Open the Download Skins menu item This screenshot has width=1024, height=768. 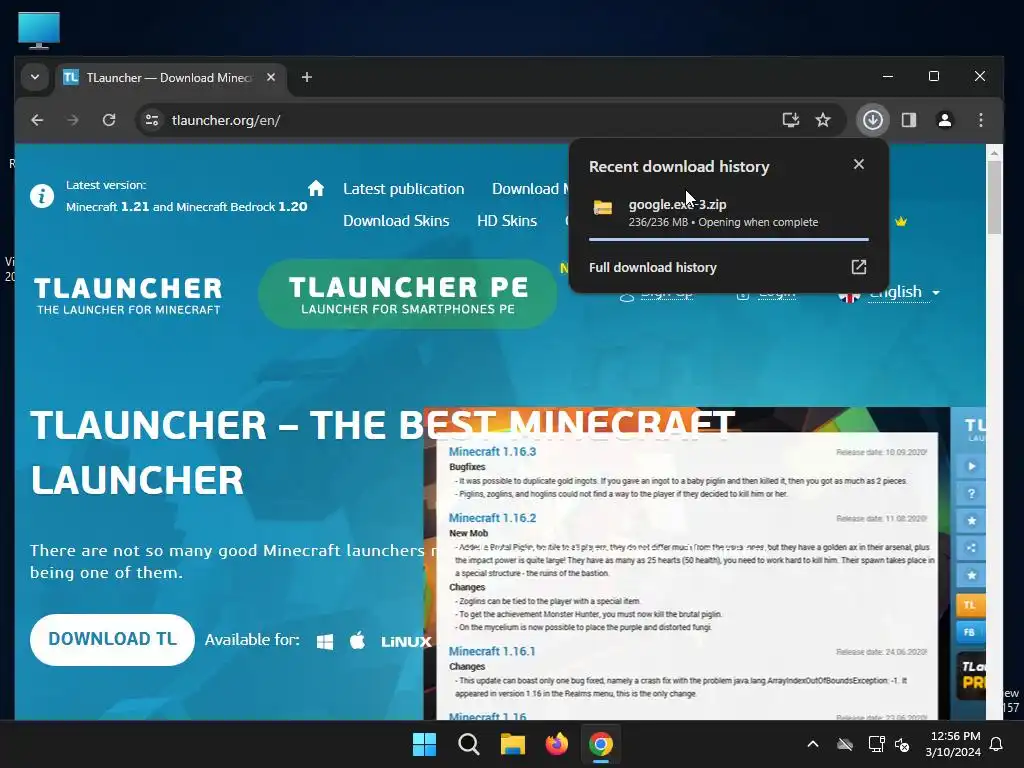[x=396, y=221]
